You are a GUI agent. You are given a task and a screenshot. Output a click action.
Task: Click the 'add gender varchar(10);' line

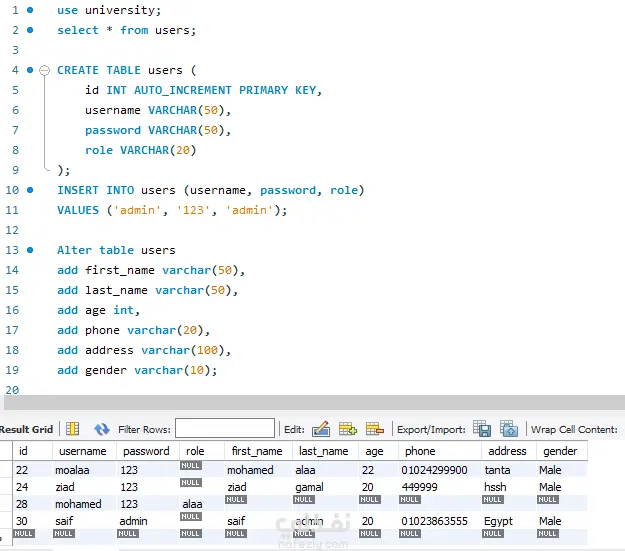pyautogui.click(x=137, y=370)
